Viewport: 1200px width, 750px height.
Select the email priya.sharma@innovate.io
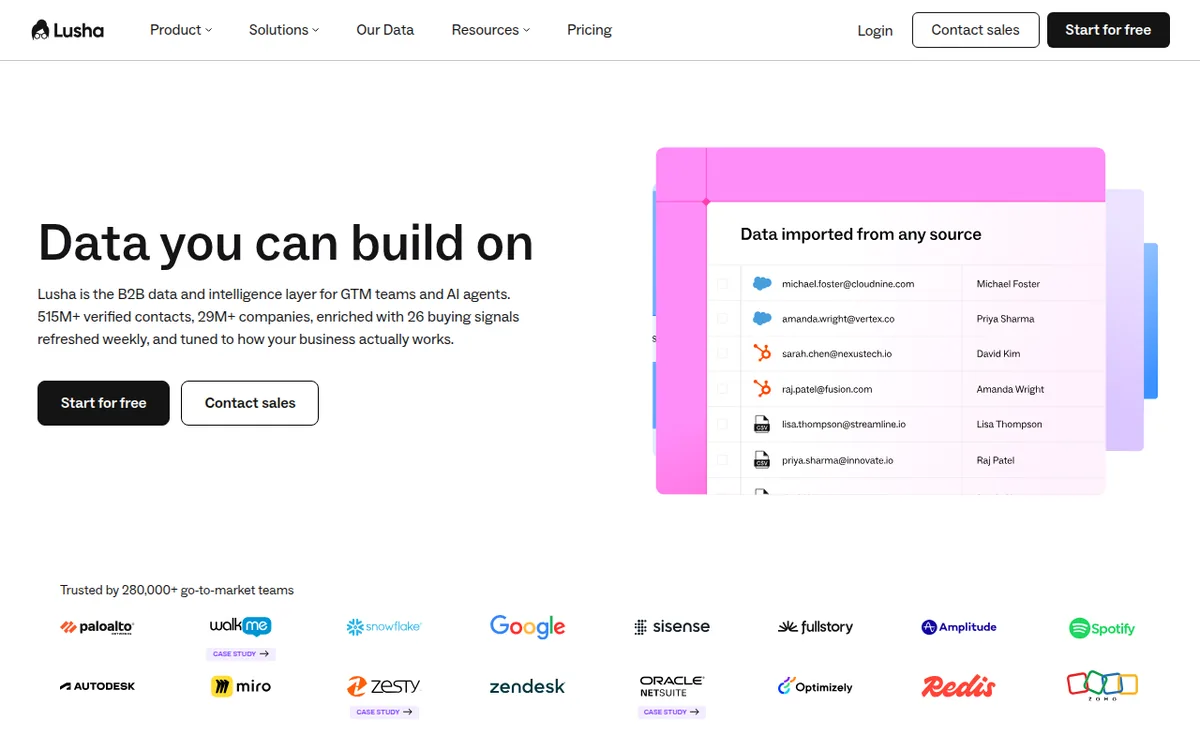838,460
